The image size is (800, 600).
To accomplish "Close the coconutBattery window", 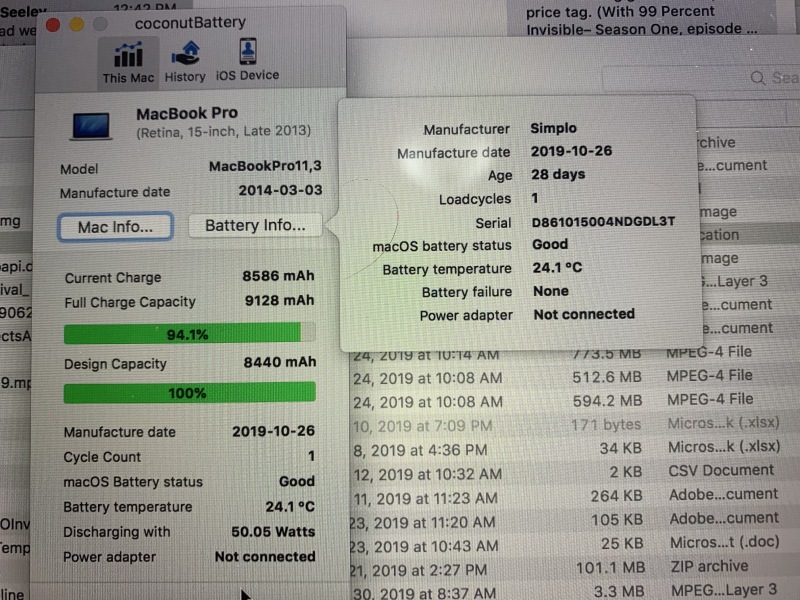I will tap(53, 24).
